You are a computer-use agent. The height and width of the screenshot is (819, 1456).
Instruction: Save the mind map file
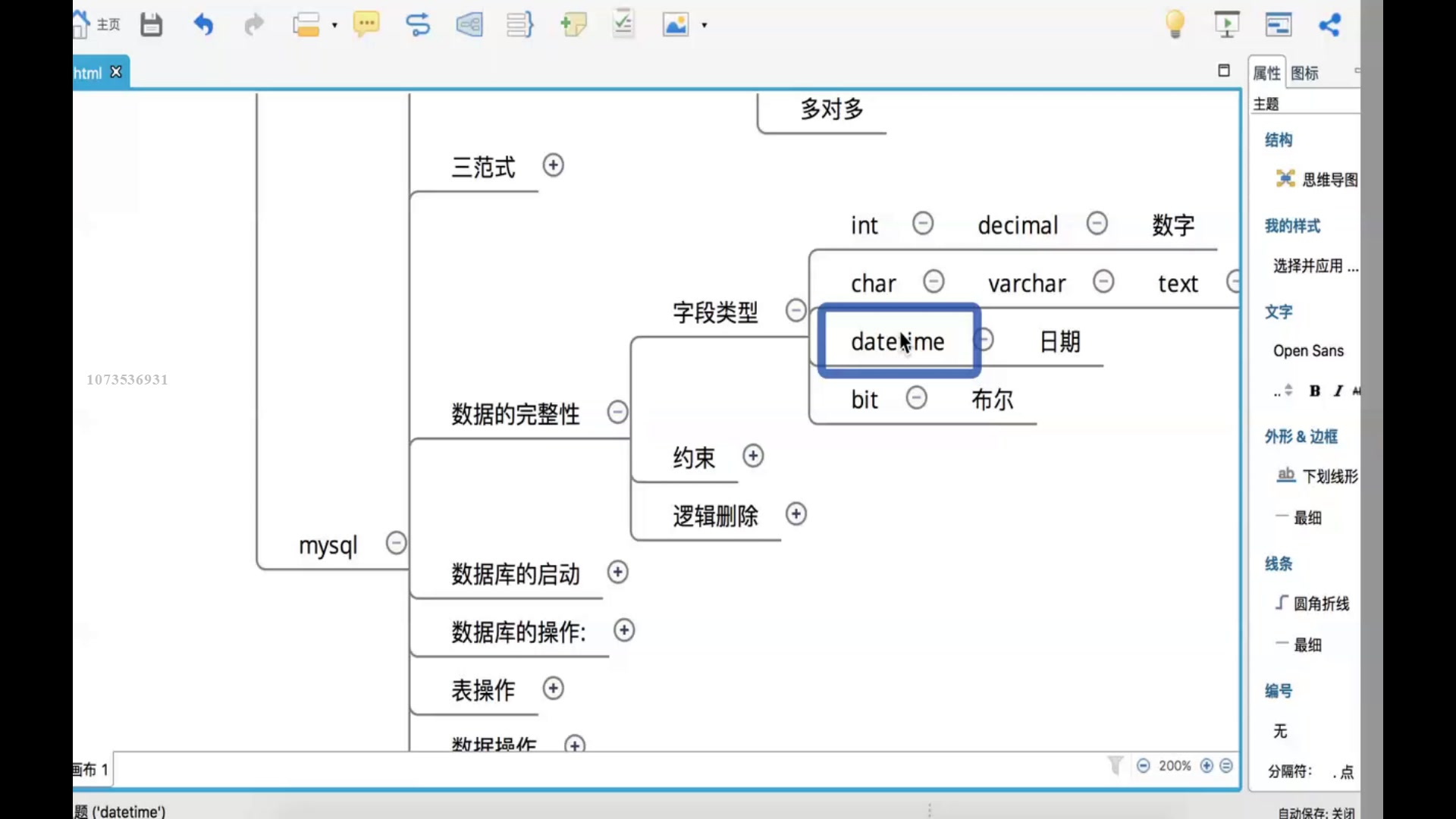[152, 25]
